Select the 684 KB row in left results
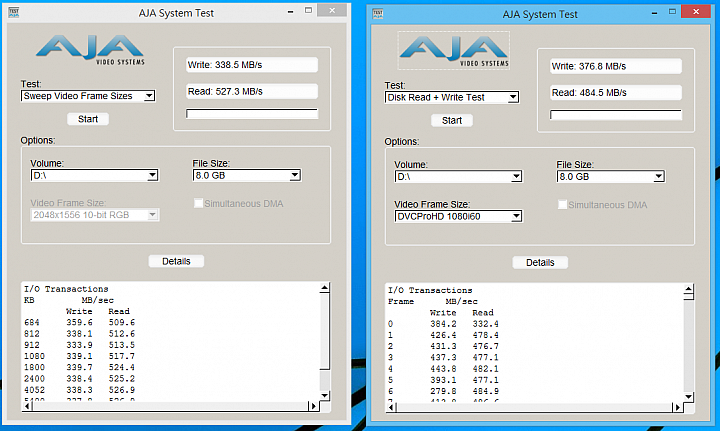The height and width of the screenshot is (431, 720). tap(79, 323)
